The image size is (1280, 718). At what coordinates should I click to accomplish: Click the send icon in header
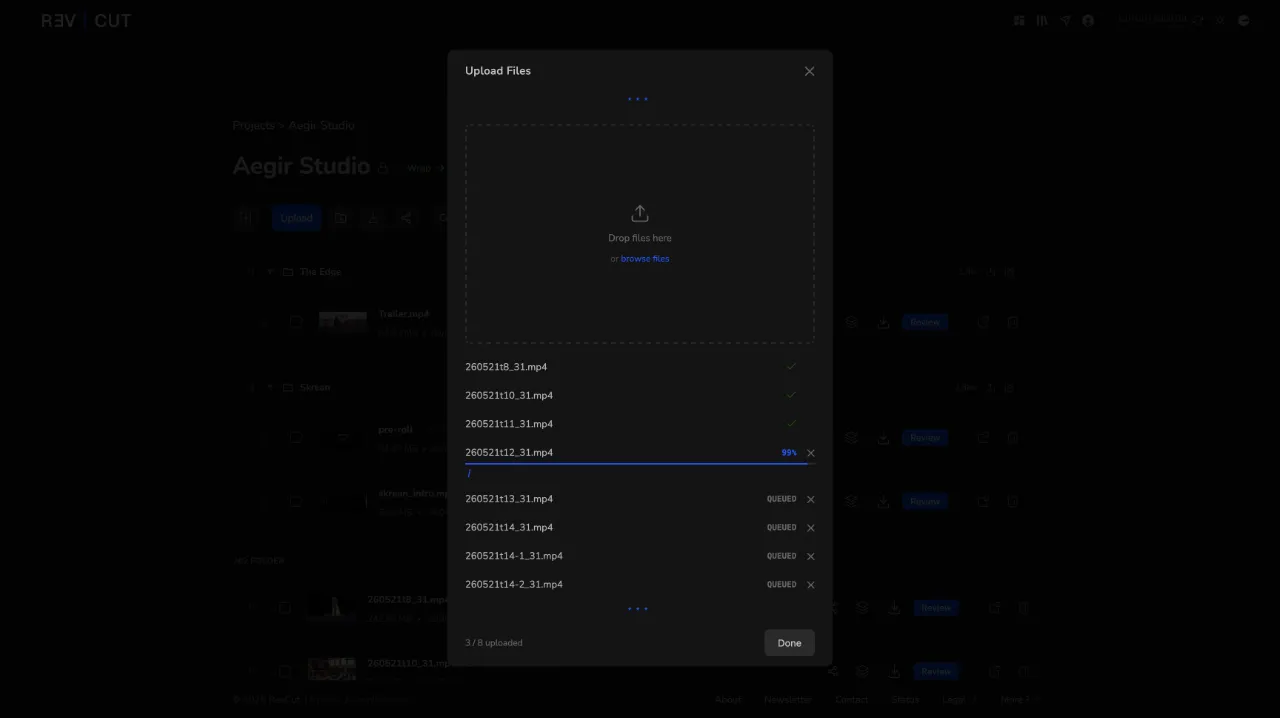pos(1066,20)
